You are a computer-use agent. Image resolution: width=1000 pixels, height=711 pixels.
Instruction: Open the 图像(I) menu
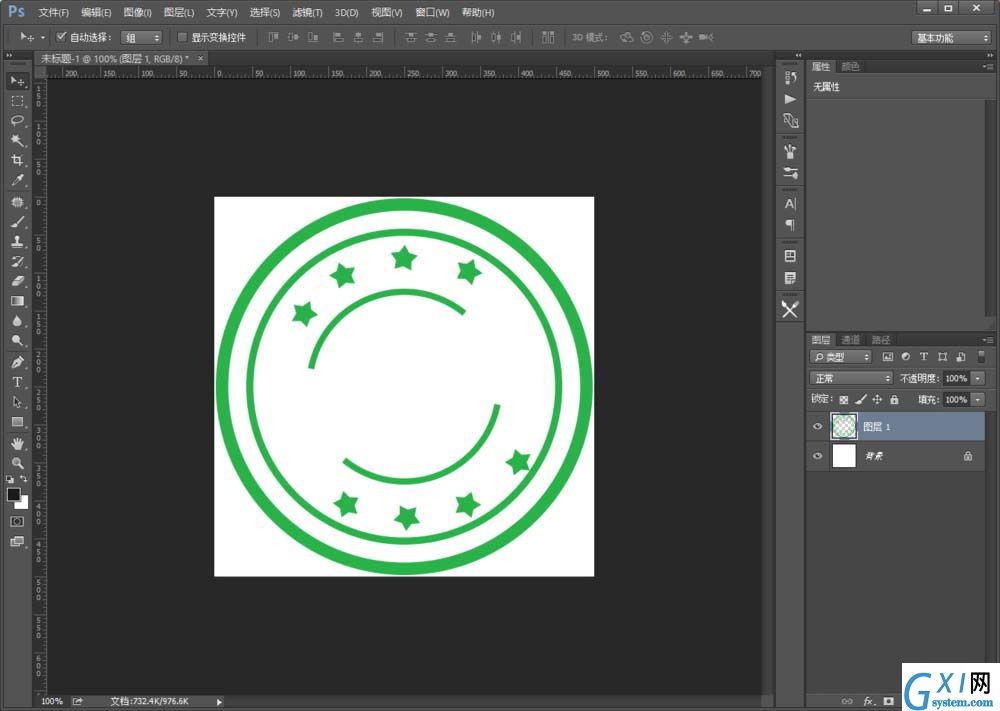pyautogui.click(x=138, y=12)
